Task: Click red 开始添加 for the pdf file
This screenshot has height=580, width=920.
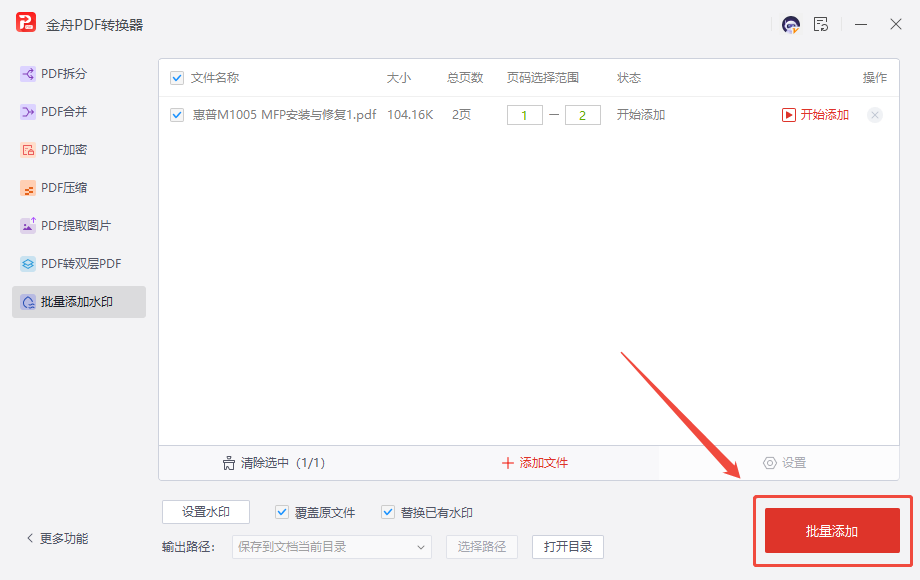Action: click(815, 115)
